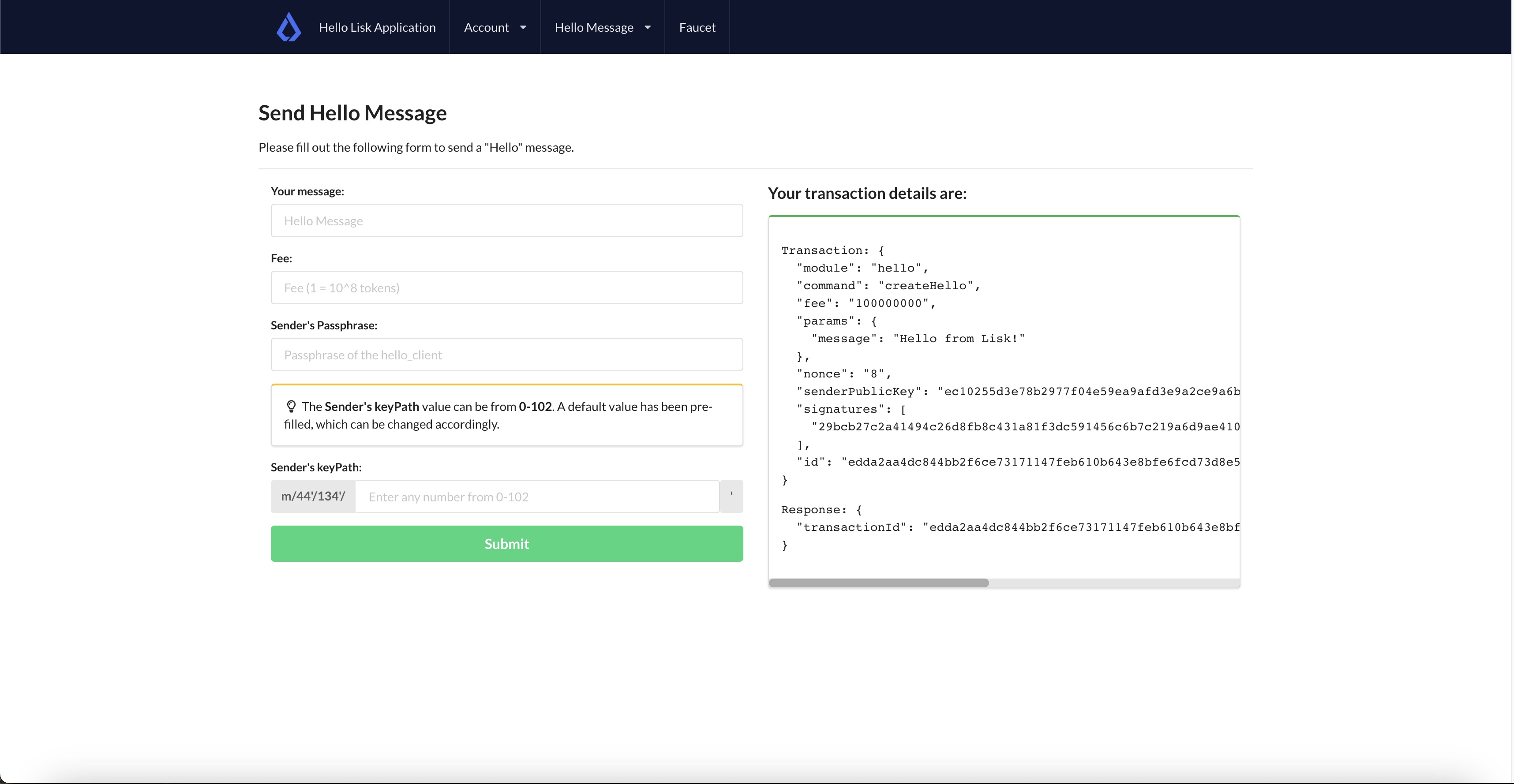Viewport: 1514px width, 784px height.
Task: Click the transaction details horizontal scrollbar
Action: coord(879,583)
